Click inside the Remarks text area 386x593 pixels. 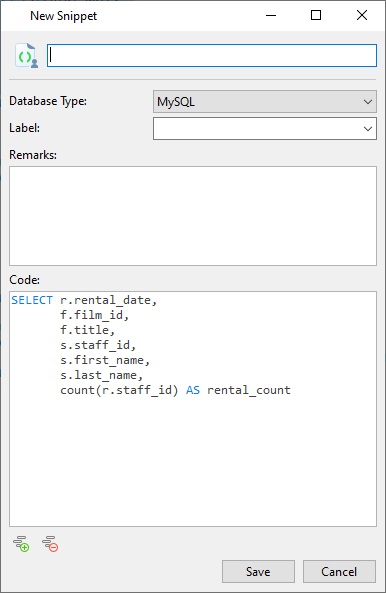pos(193,216)
